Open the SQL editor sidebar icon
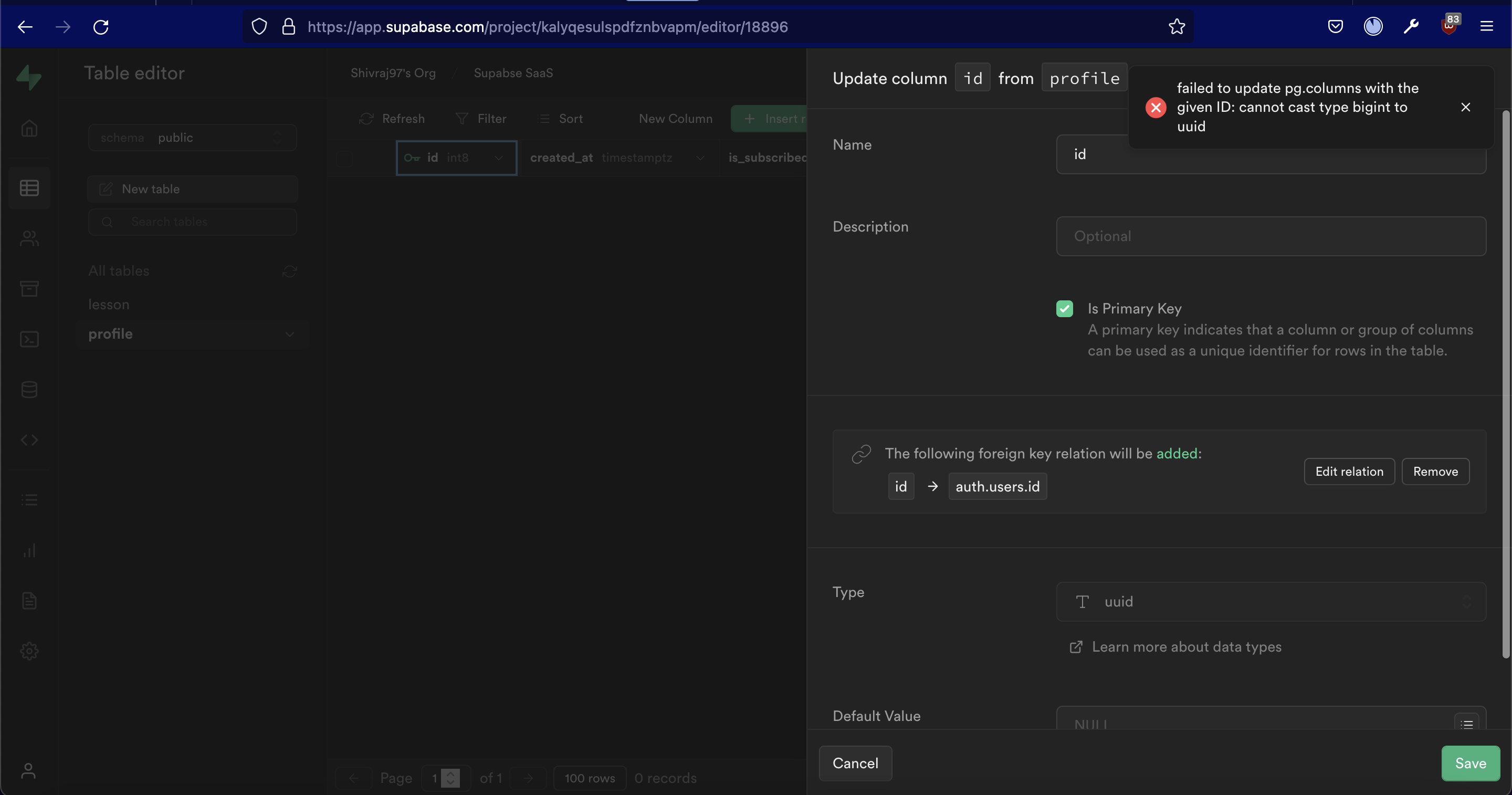The width and height of the screenshot is (1512, 795). 29,339
